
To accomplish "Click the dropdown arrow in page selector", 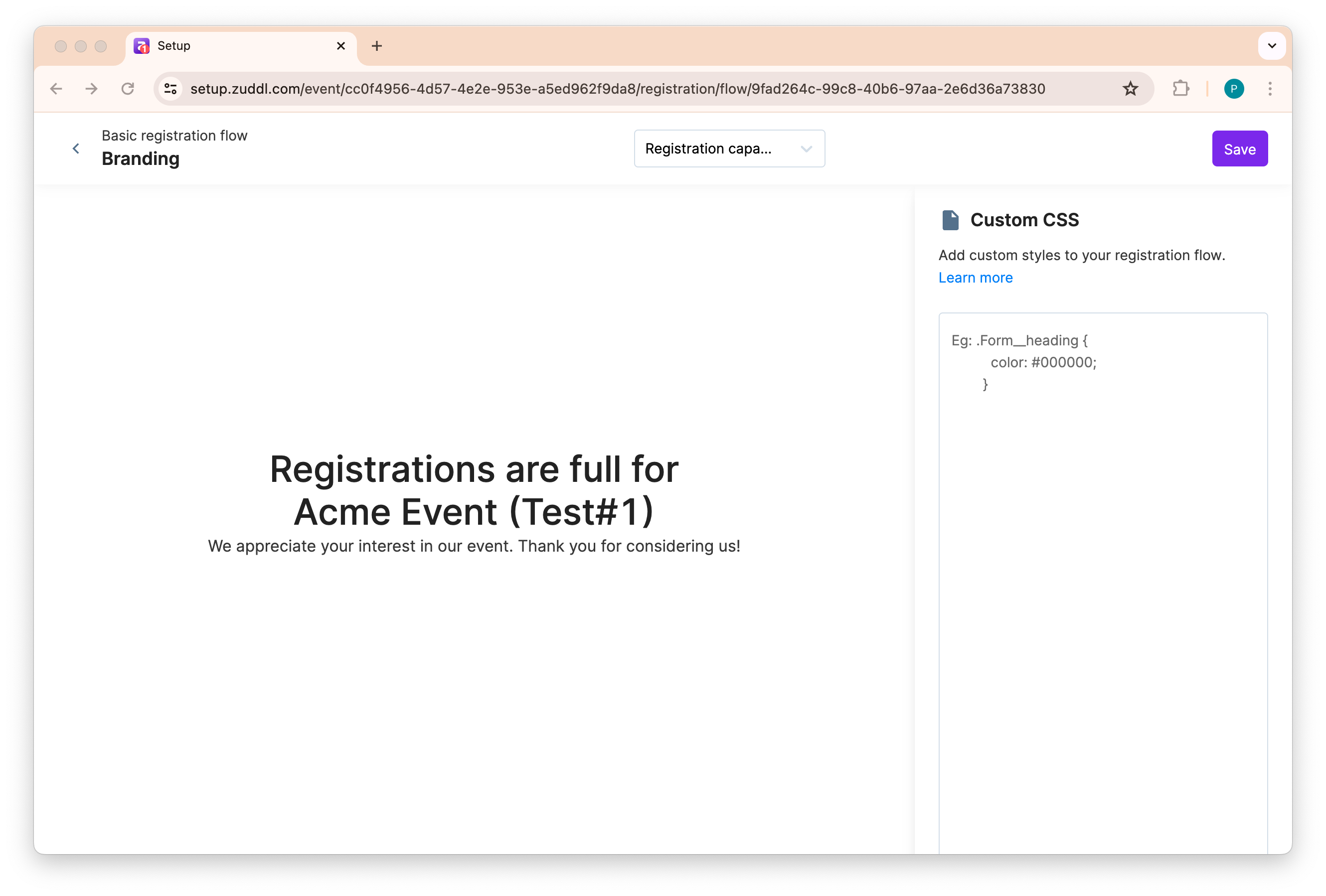I will point(806,149).
